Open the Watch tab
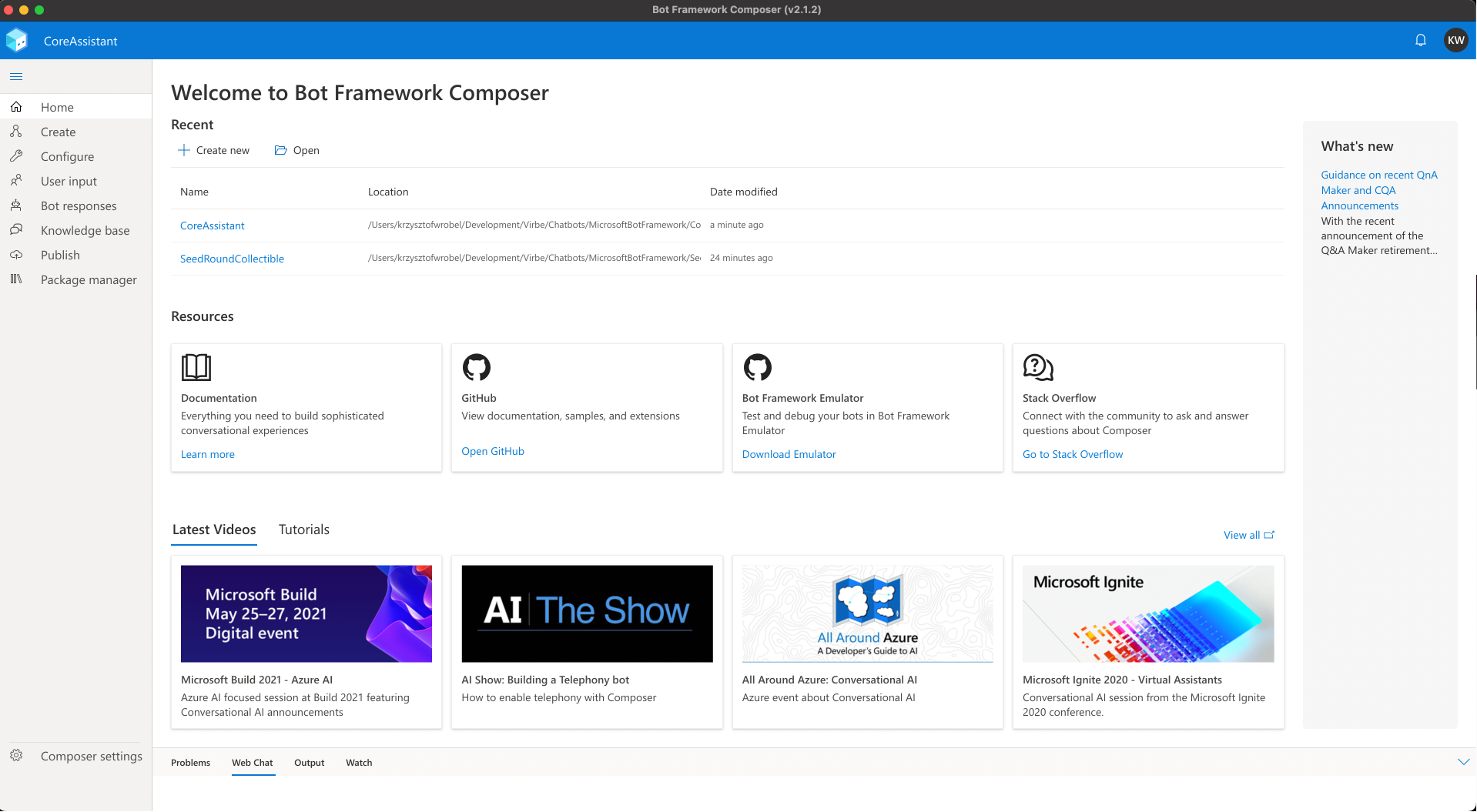This screenshot has height=812, width=1477. (359, 763)
